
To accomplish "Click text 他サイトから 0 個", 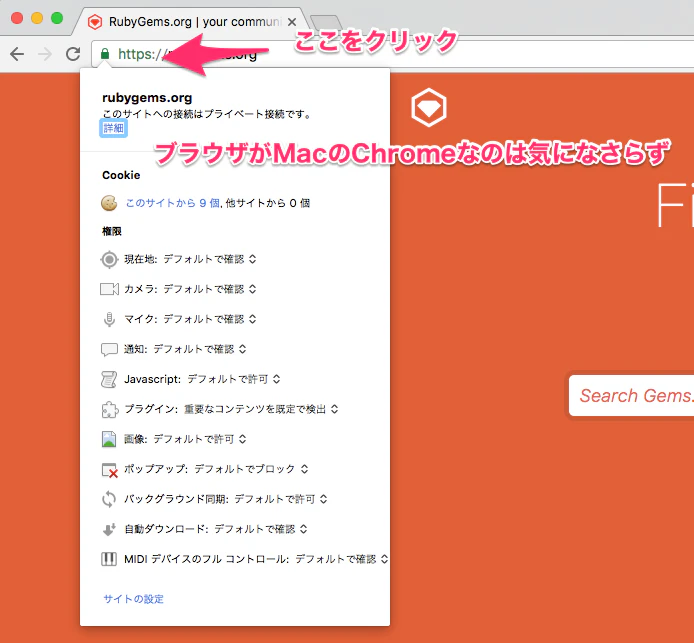I will pos(268,203).
